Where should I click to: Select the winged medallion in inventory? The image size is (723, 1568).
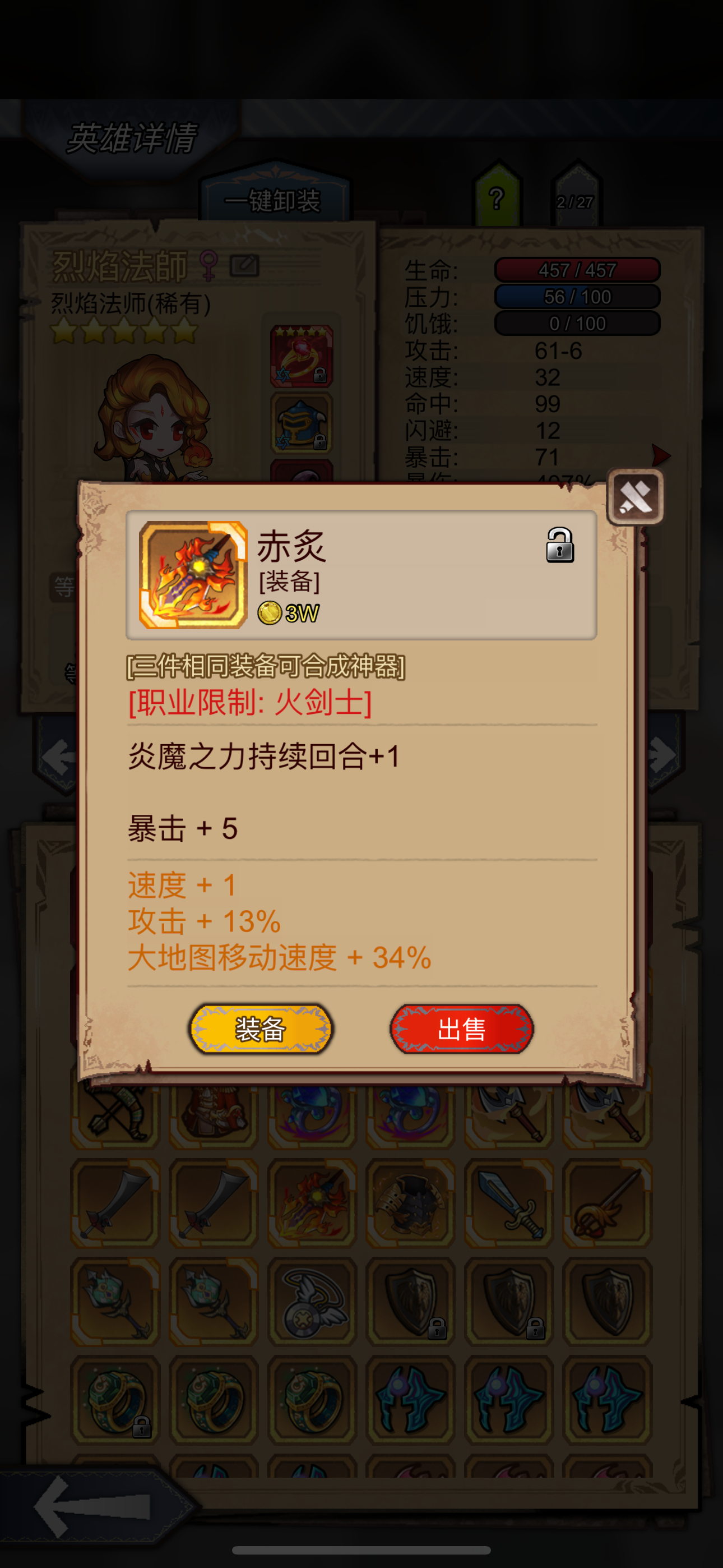(312, 1302)
